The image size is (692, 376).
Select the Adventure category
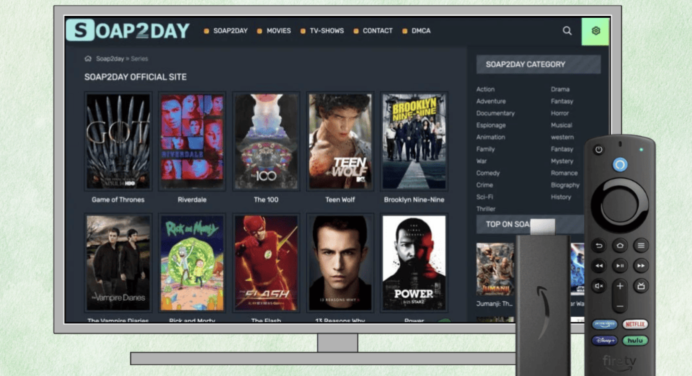coord(491,101)
